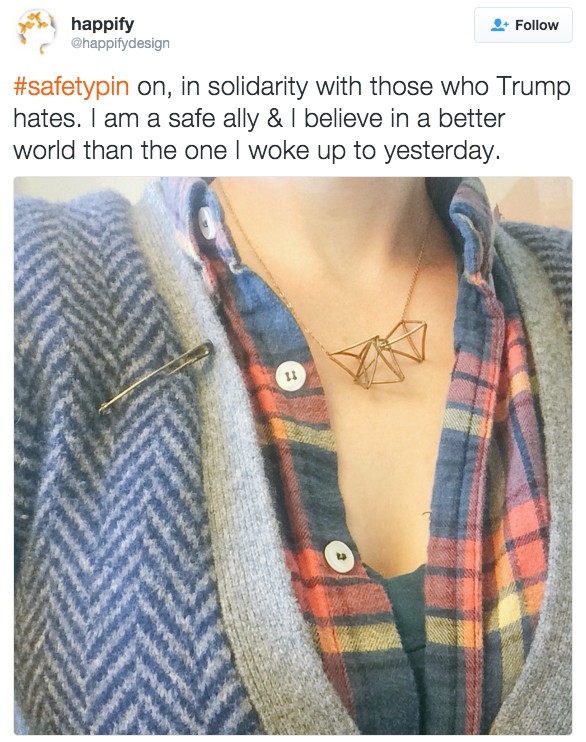Viewport: 586px width, 742px height.
Task: Click the topmost white shirt button
Action: coord(207,222)
